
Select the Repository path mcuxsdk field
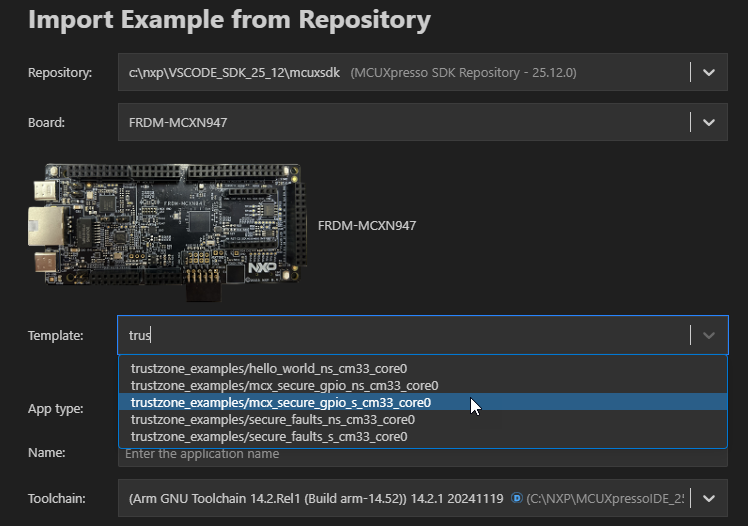point(423,72)
